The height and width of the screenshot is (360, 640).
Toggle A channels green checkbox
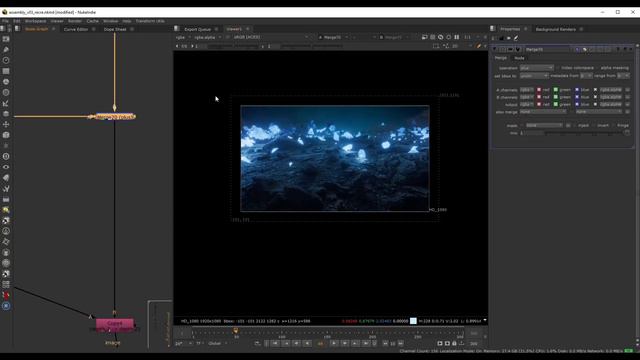coord(556,90)
